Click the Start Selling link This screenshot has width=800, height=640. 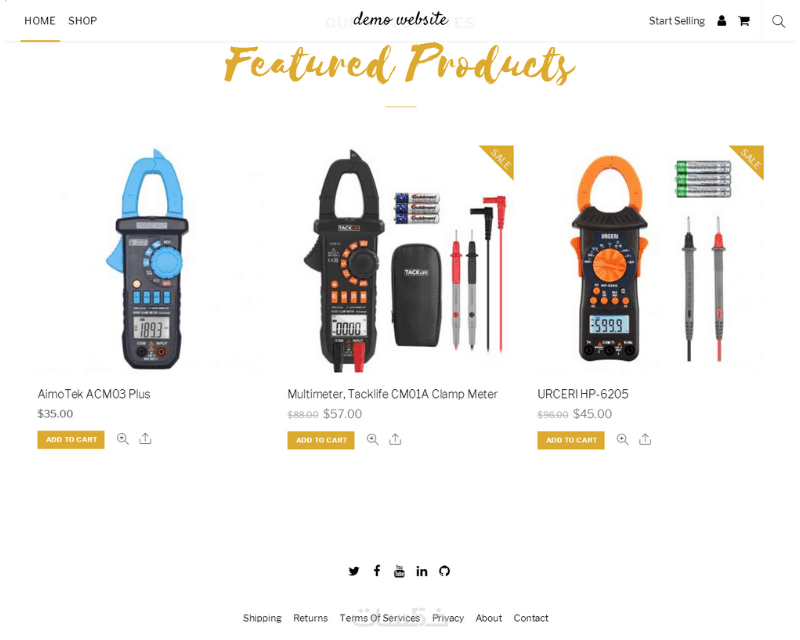[x=677, y=21]
